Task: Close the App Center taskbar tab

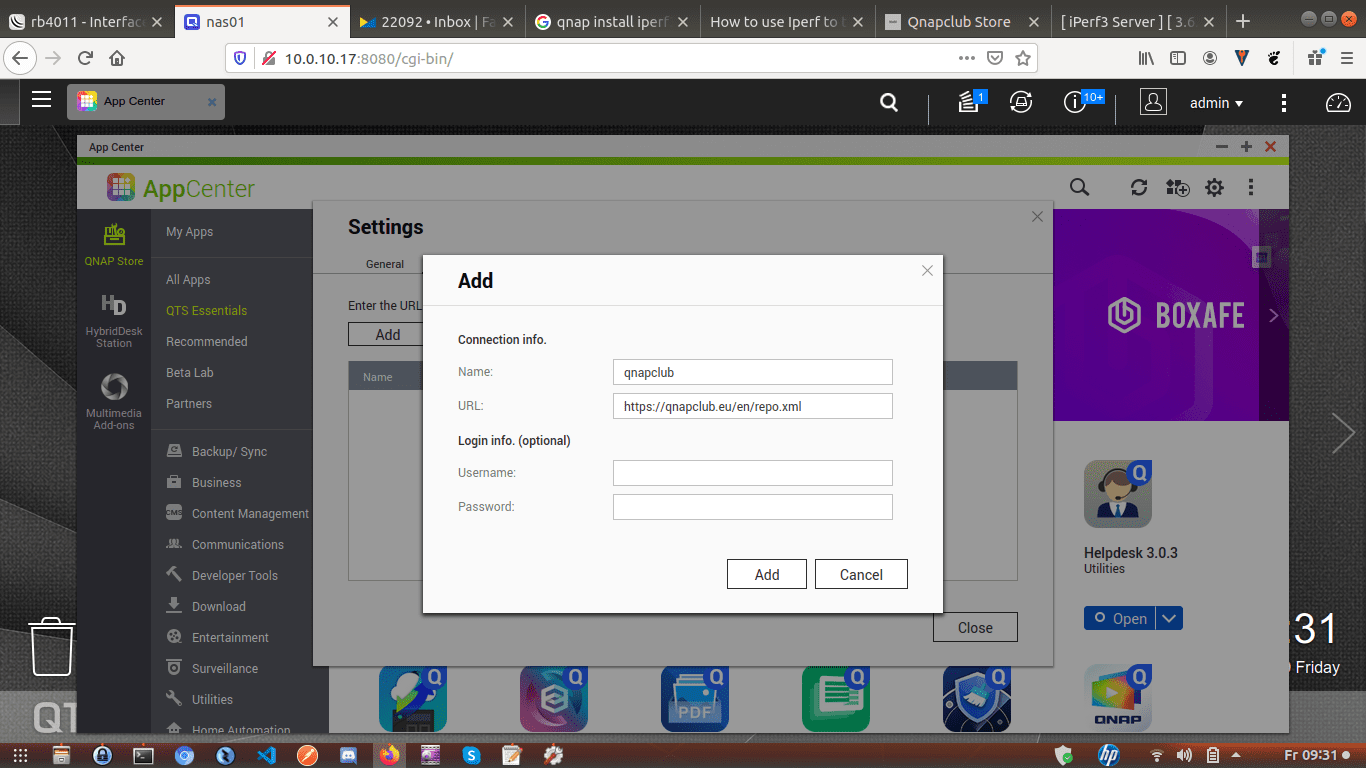Action: click(x=212, y=102)
